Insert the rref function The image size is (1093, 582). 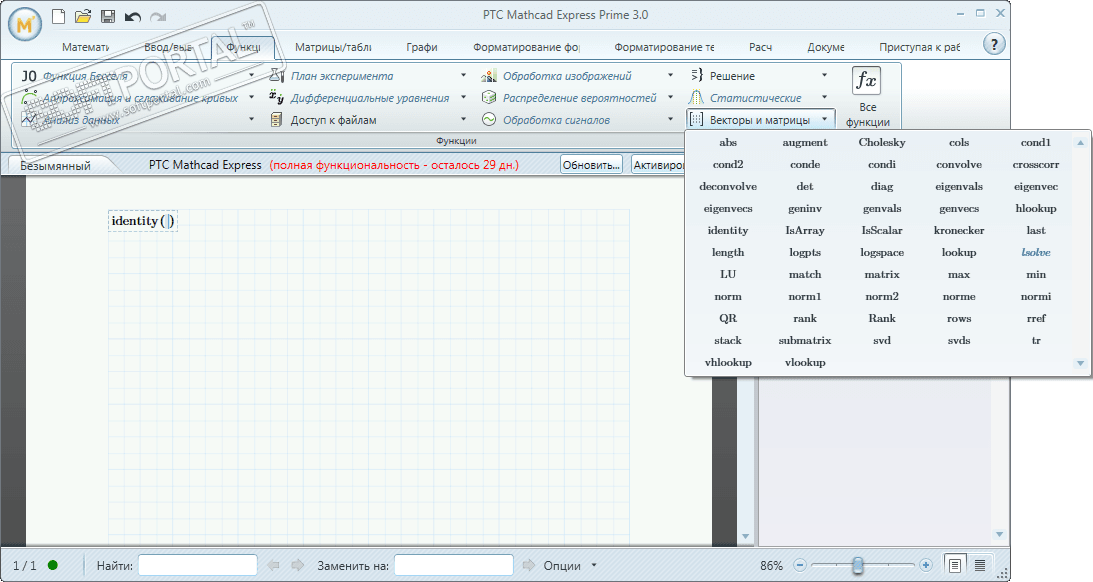click(x=1036, y=319)
